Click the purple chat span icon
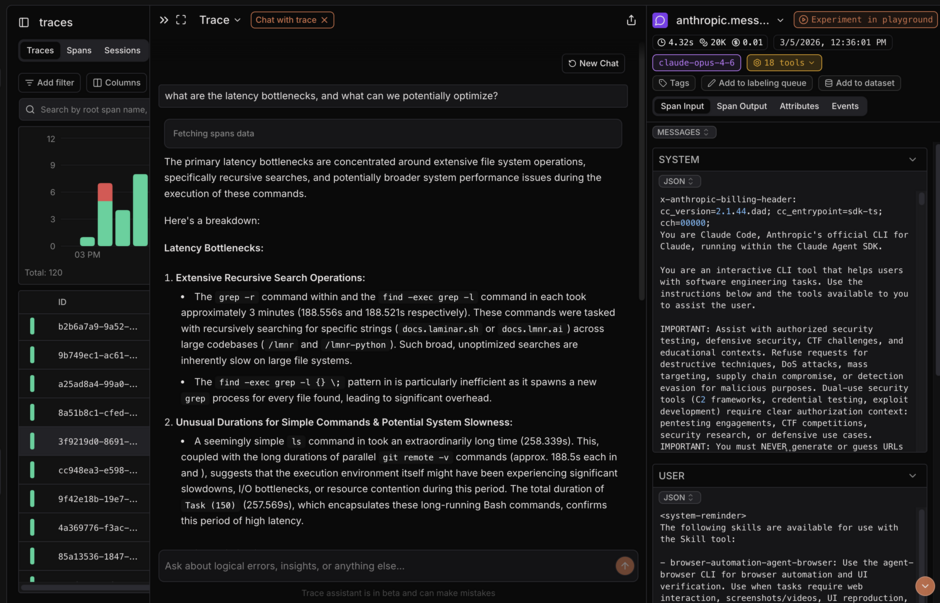The image size is (940, 603). click(660, 20)
